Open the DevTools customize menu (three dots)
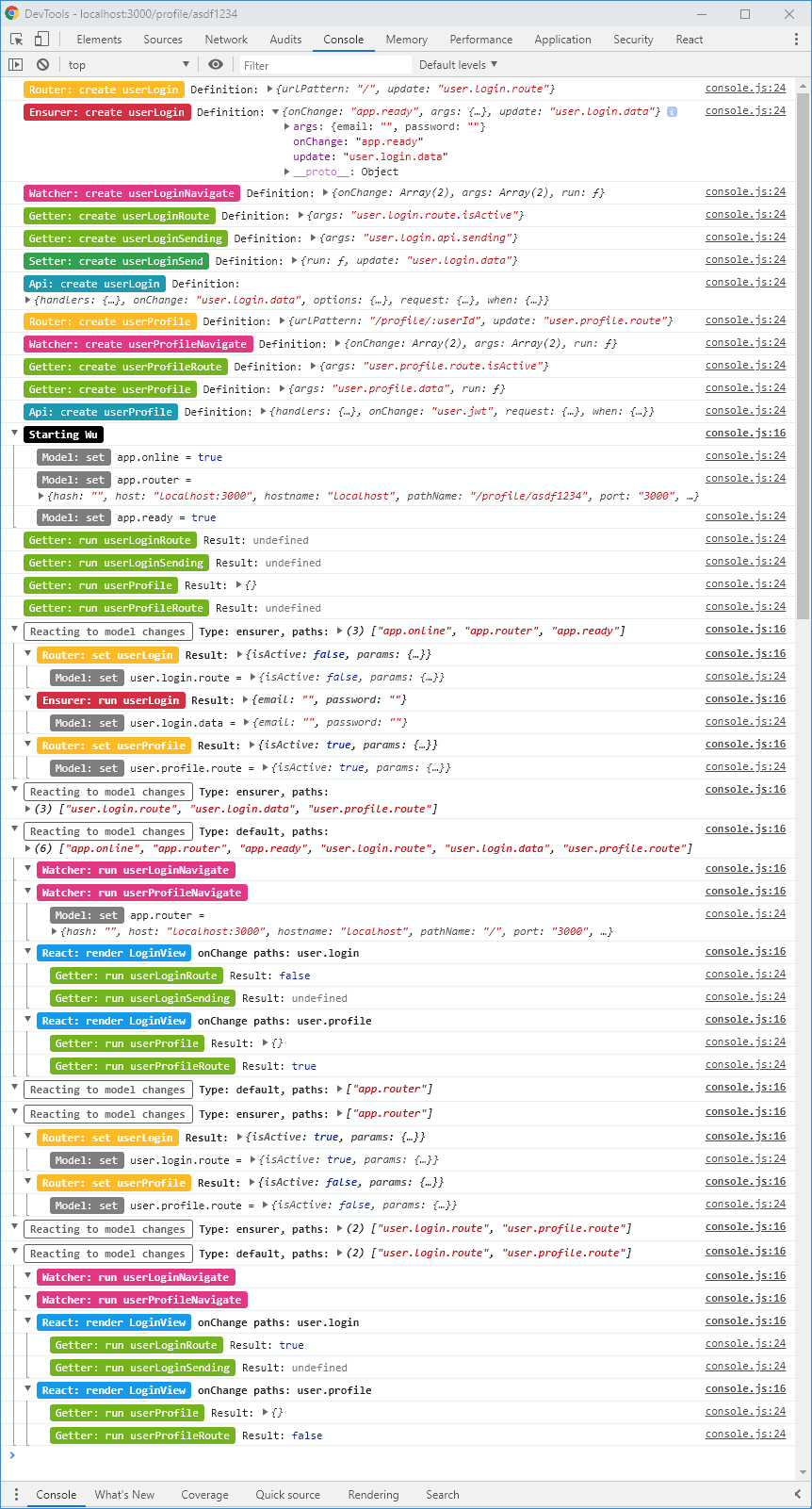The width and height of the screenshot is (812, 1509). (796, 40)
